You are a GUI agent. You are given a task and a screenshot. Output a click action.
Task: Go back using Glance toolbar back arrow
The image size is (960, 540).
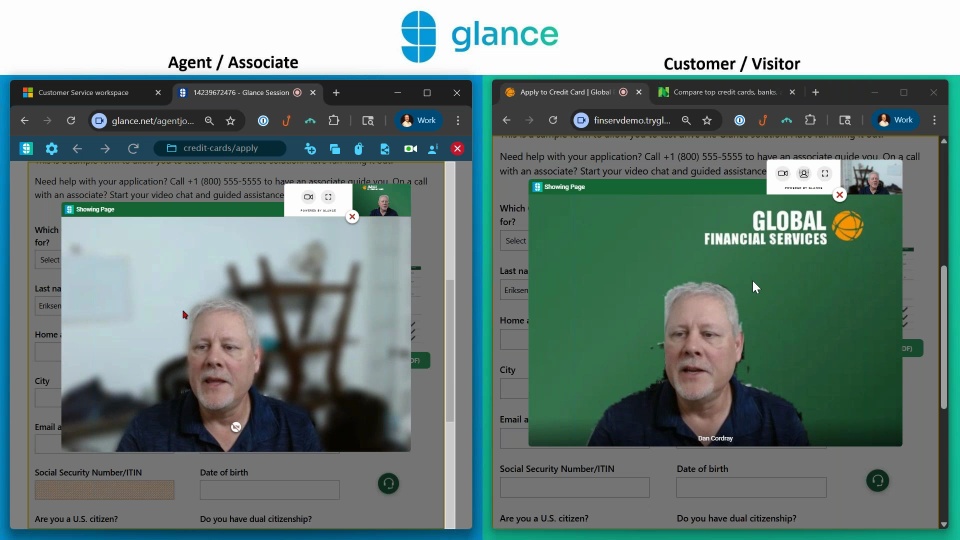pos(77,148)
